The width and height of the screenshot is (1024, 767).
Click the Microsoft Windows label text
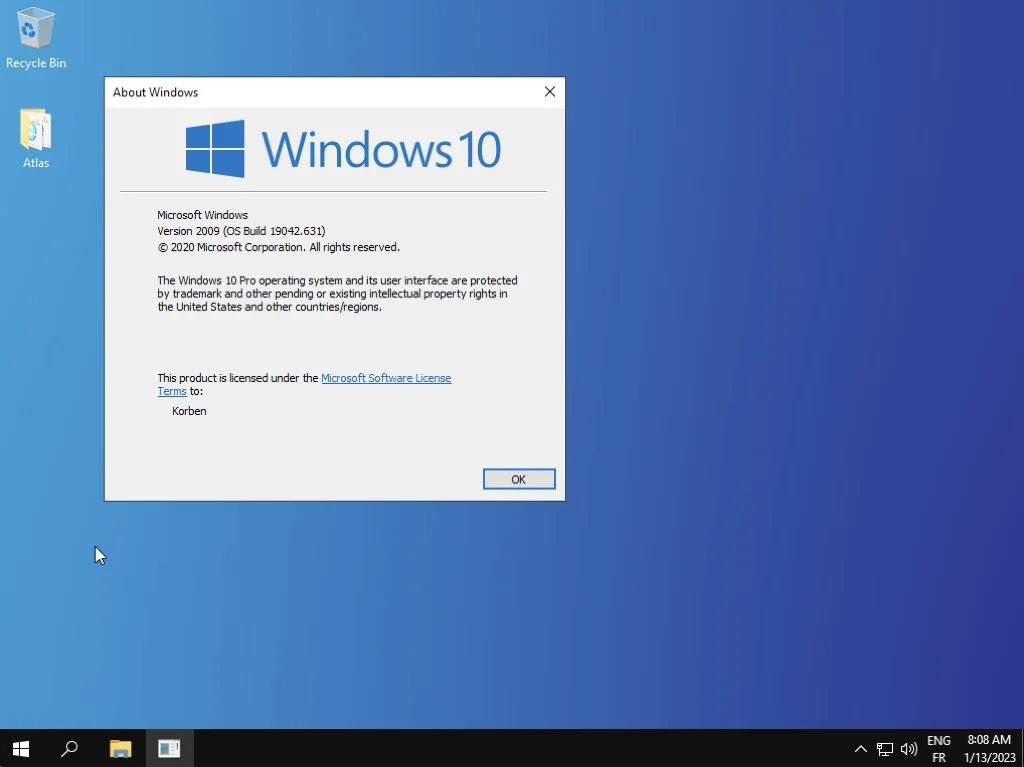click(x=202, y=215)
